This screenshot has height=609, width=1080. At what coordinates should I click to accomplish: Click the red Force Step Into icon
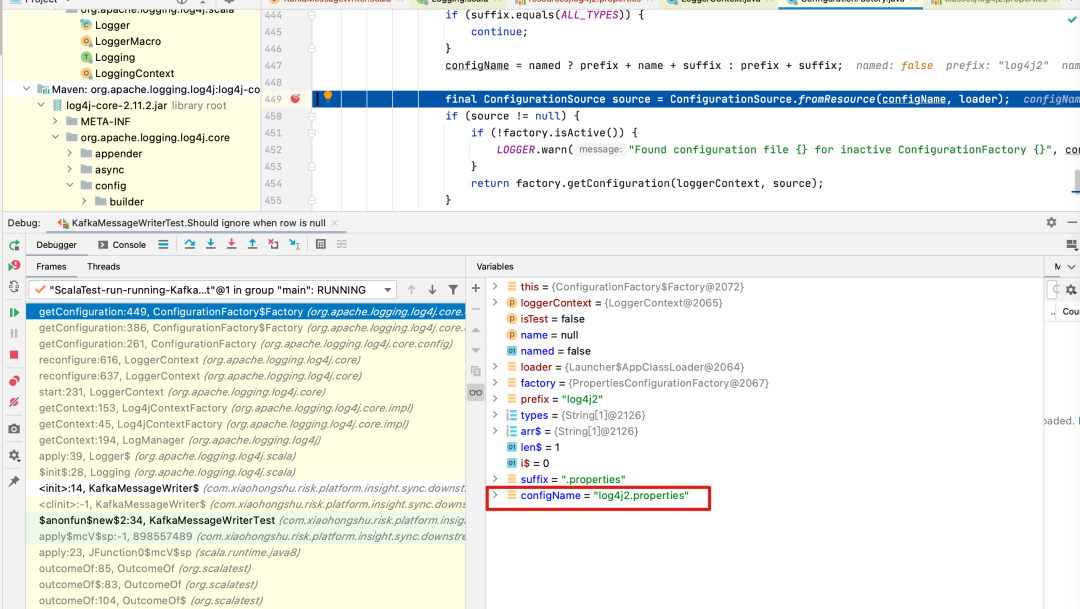pyautogui.click(x=231, y=244)
